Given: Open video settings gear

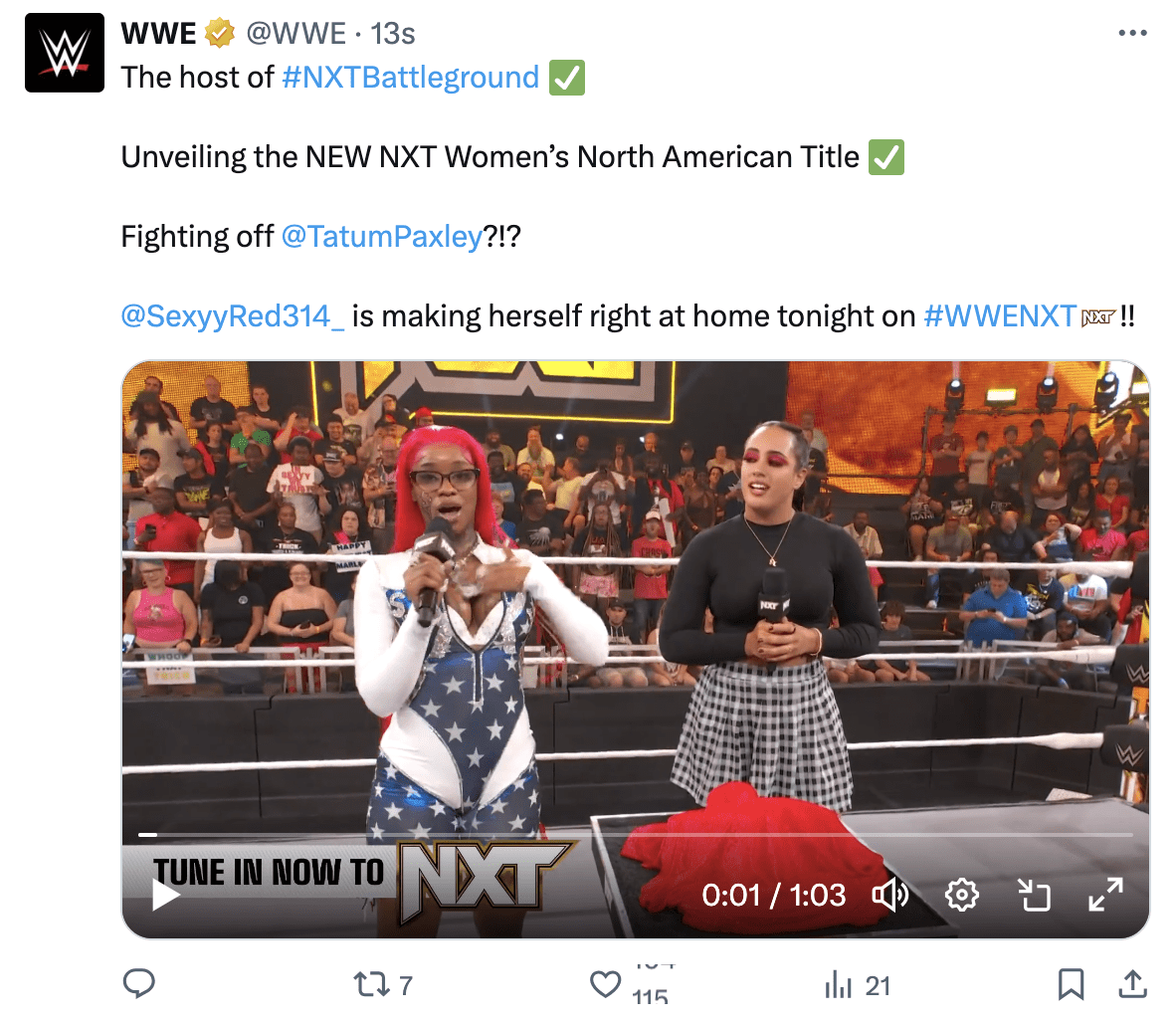Looking at the screenshot, I should click(961, 895).
